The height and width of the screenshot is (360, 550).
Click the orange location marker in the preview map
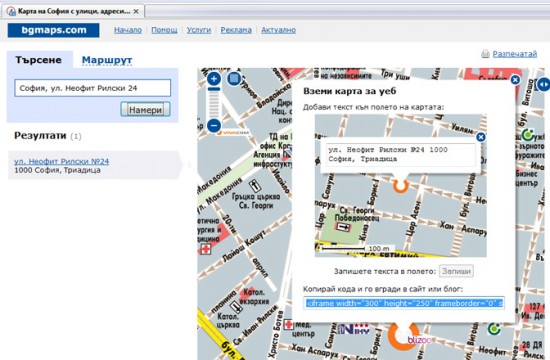click(401, 186)
